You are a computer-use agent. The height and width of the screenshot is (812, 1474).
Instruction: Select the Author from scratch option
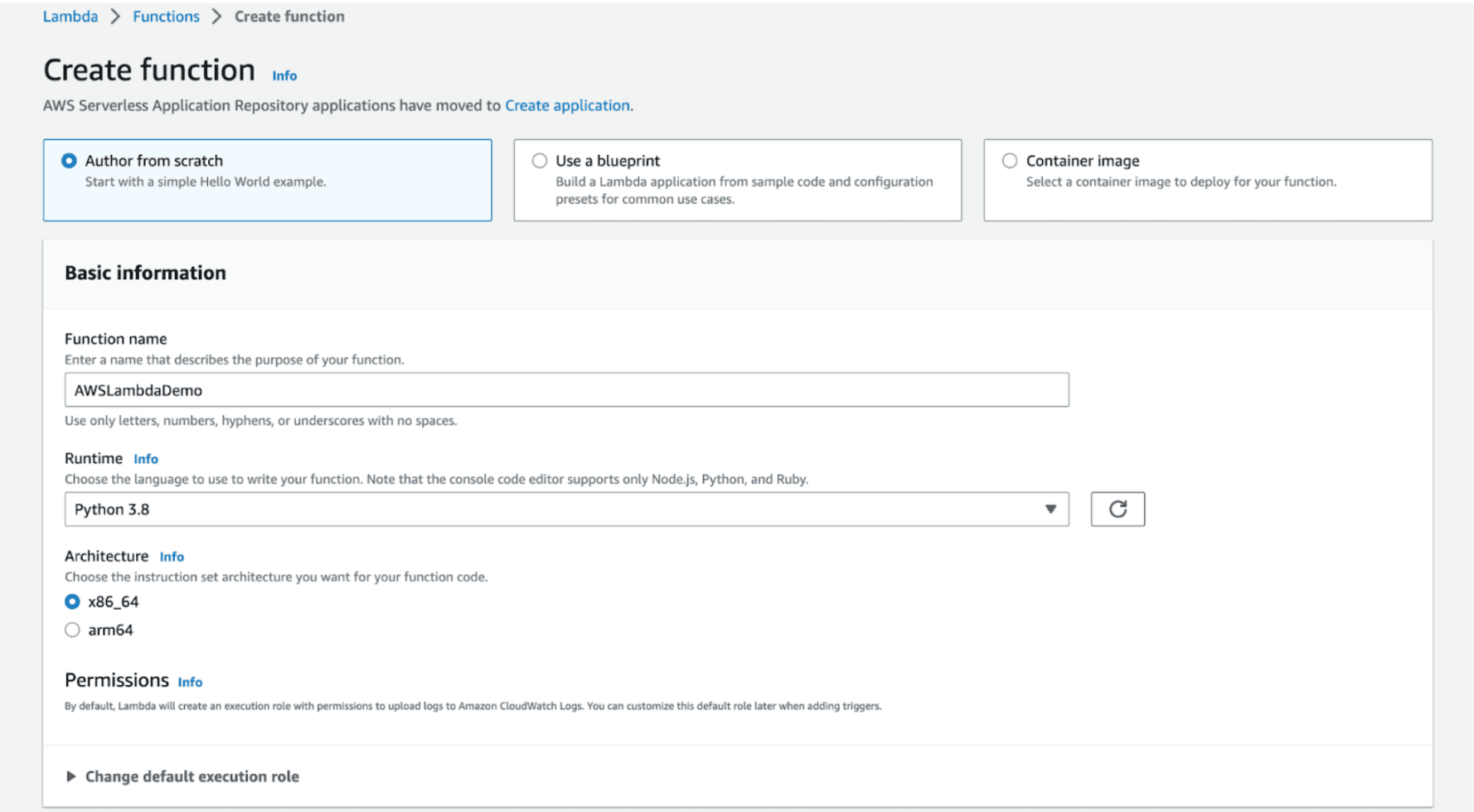click(x=70, y=161)
